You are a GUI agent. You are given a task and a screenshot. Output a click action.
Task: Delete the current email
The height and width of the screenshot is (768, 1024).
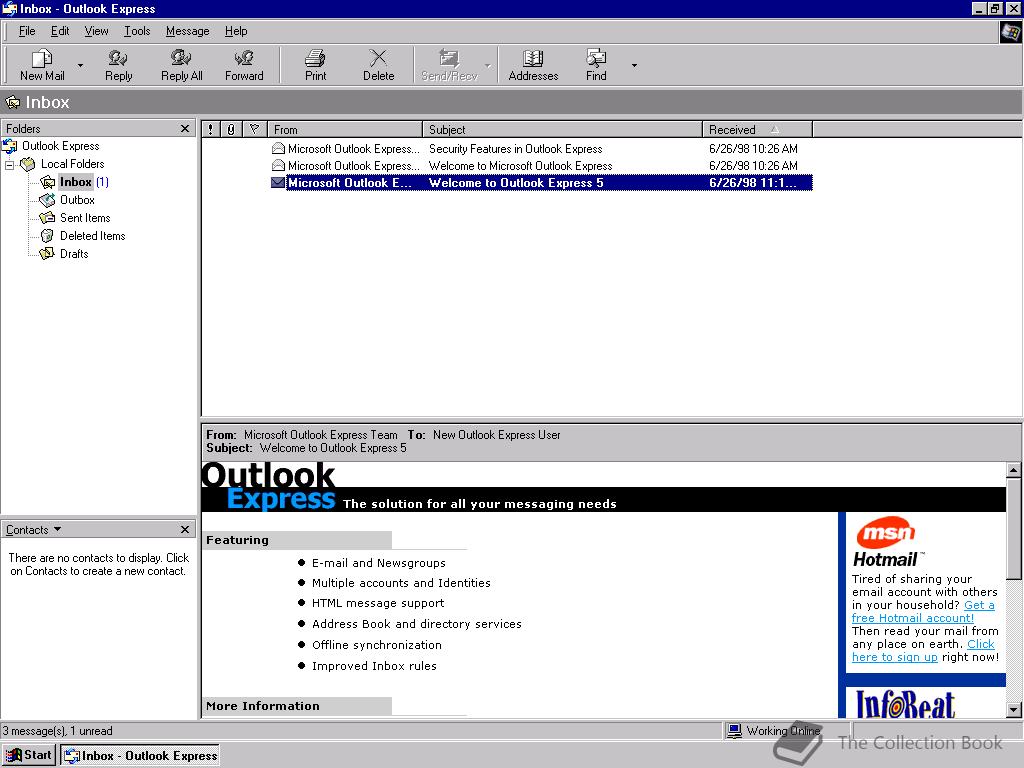click(x=379, y=64)
